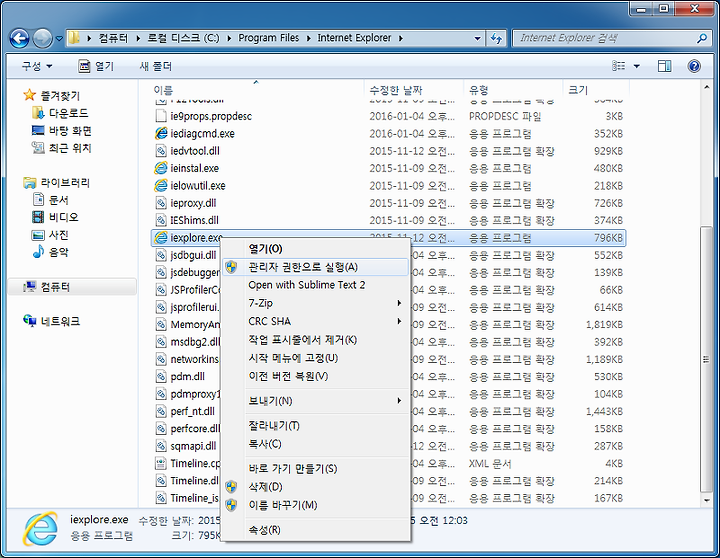The height and width of the screenshot is (558, 720).
Task: Choose 이름 바꾸기(M) from context menu
Action: pos(315,505)
